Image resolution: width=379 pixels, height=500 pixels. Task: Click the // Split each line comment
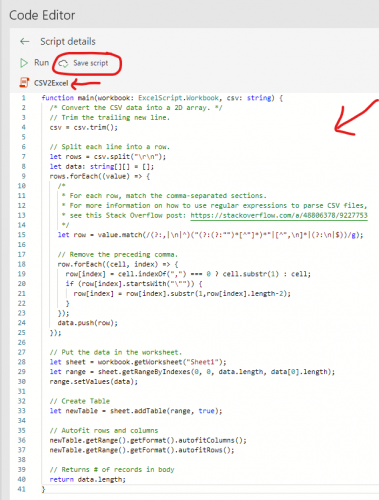[x=110, y=147]
